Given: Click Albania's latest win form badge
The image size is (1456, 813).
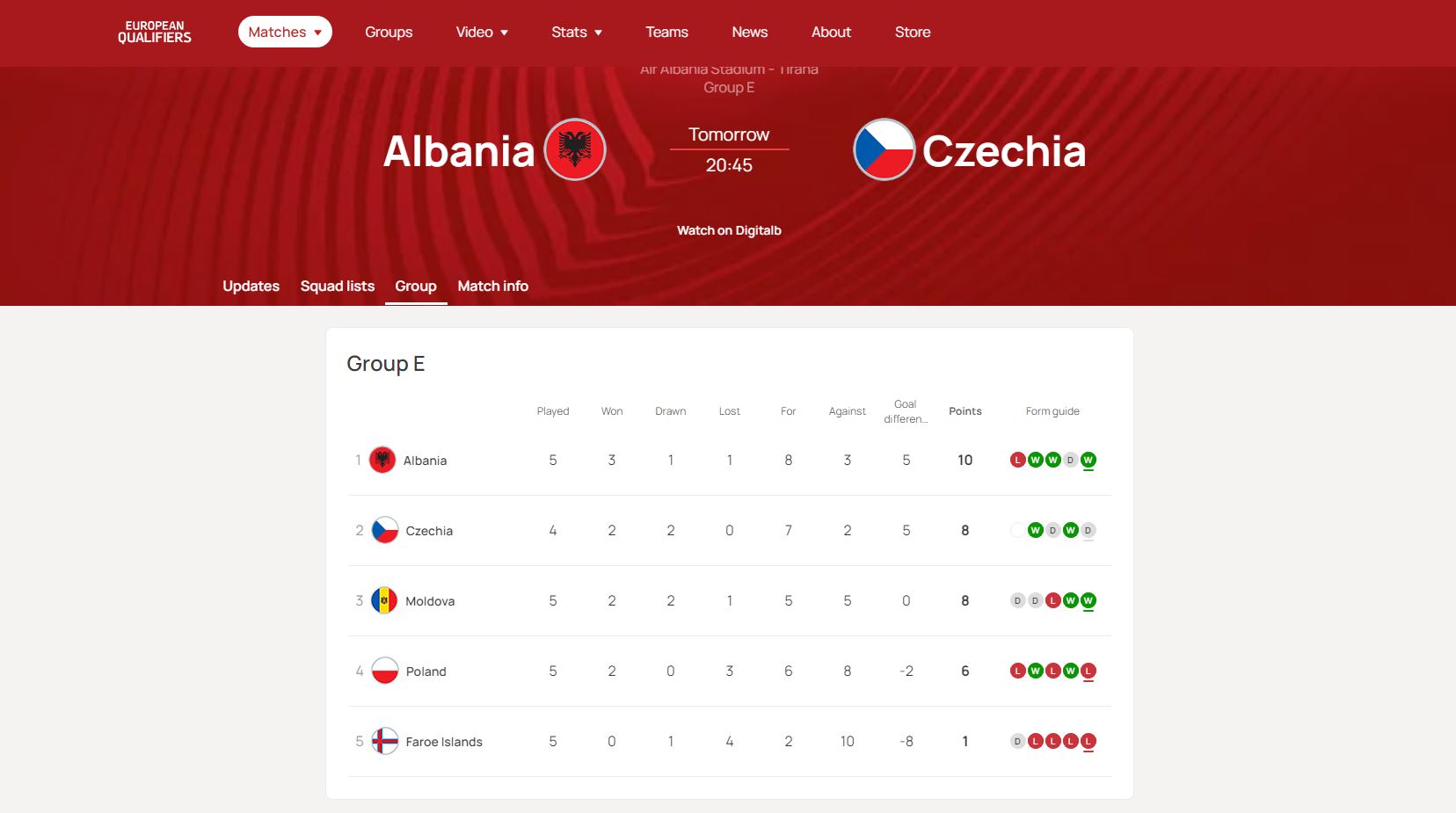Looking at the screenshot, I should [1088, 460].
